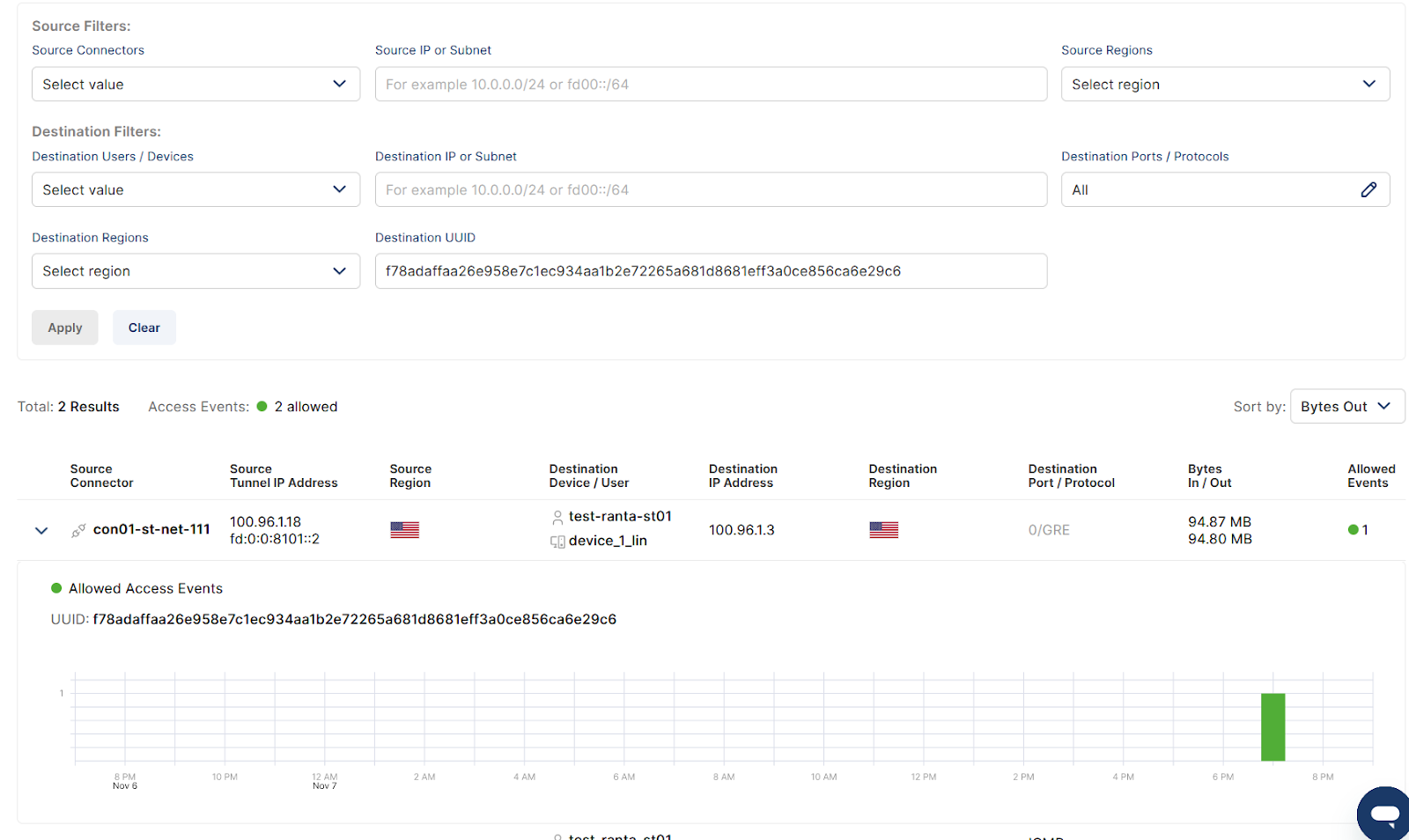Collapse the con01-st-net-111 row
Screen dimensions: 1409x840
pyautogui.click(x=41, y=530)
